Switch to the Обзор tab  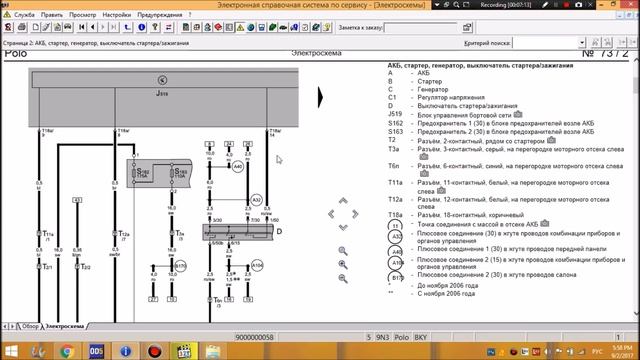tap(30, 326)
